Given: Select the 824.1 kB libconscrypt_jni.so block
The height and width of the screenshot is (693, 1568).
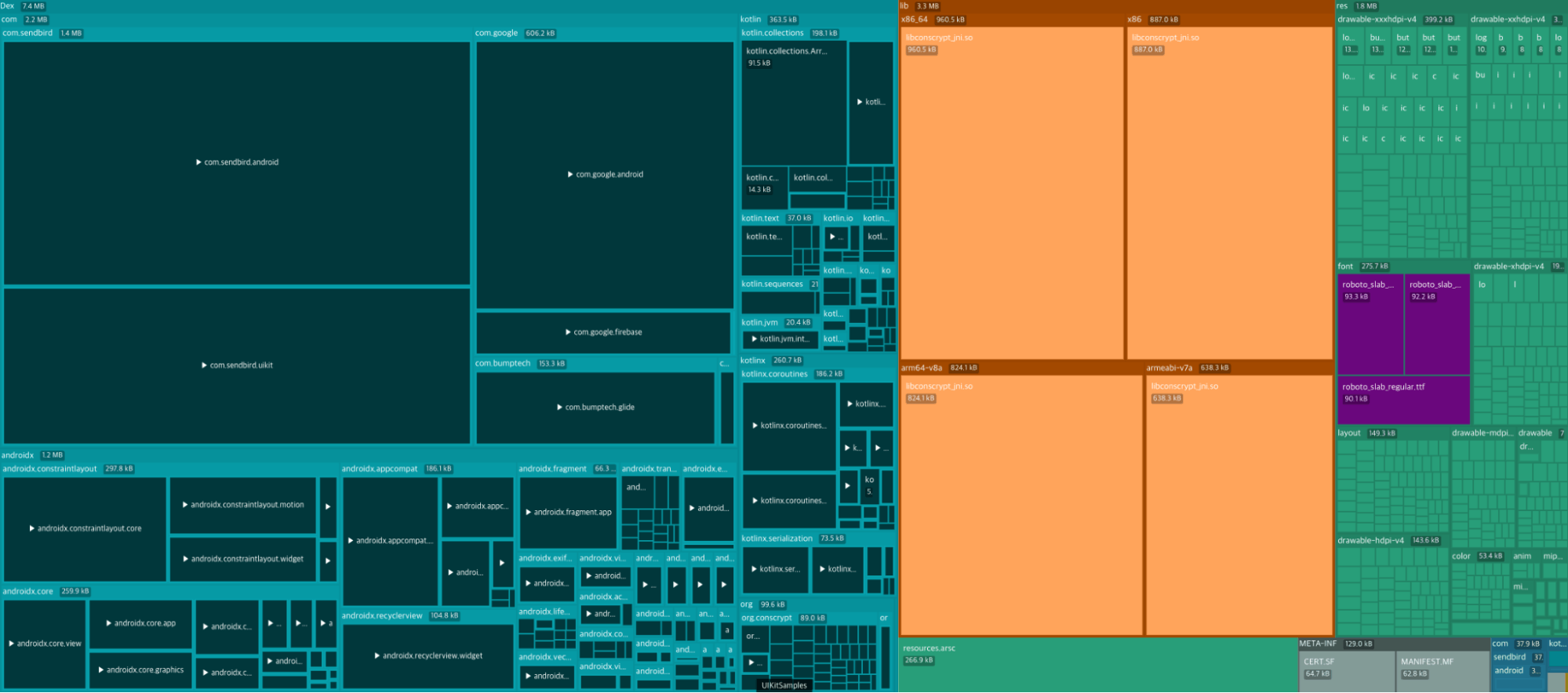Looking at the screenshot, I should coord(1021,505).
